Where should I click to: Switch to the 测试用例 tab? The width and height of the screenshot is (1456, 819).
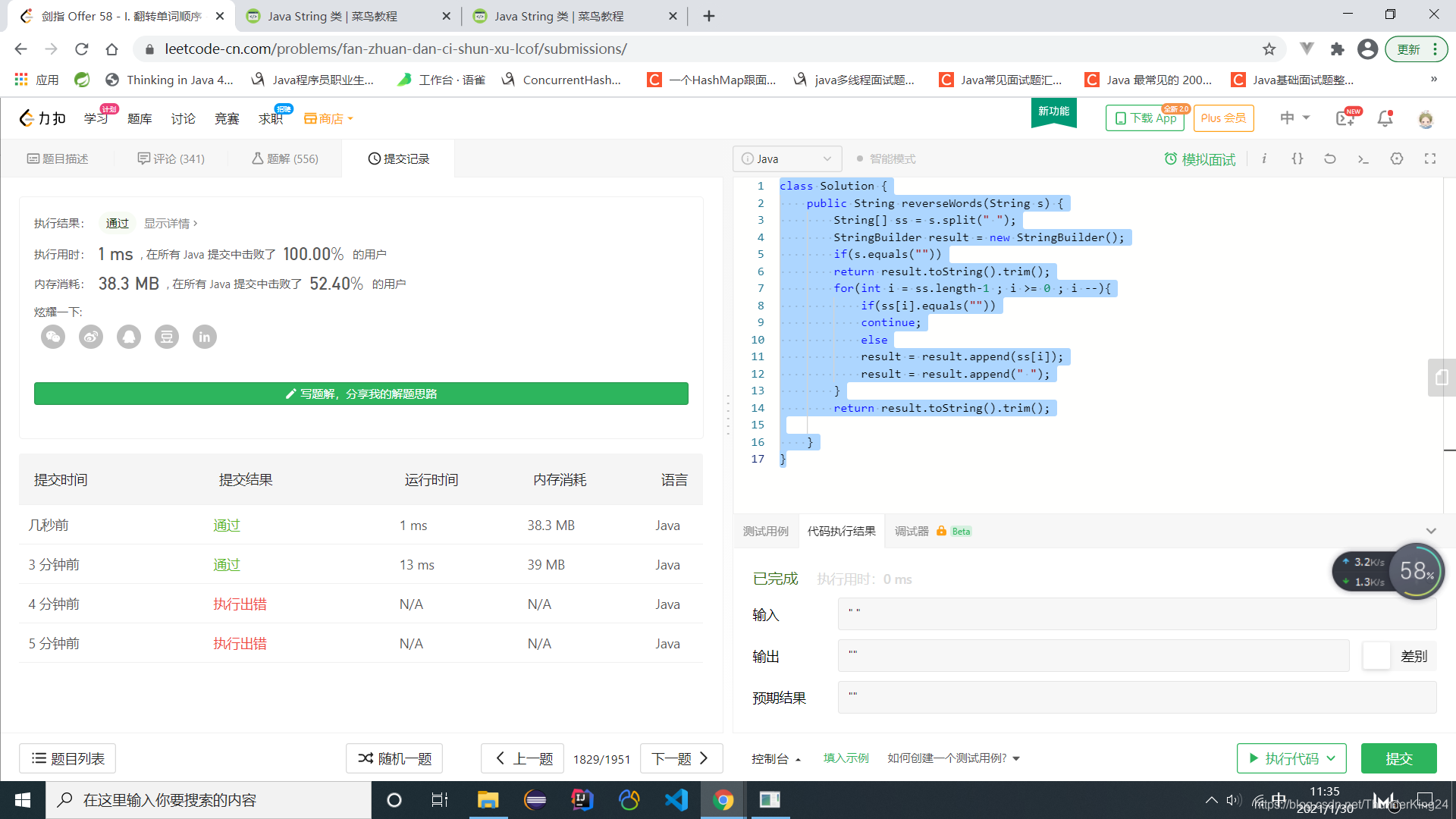(x=765, y=532)
